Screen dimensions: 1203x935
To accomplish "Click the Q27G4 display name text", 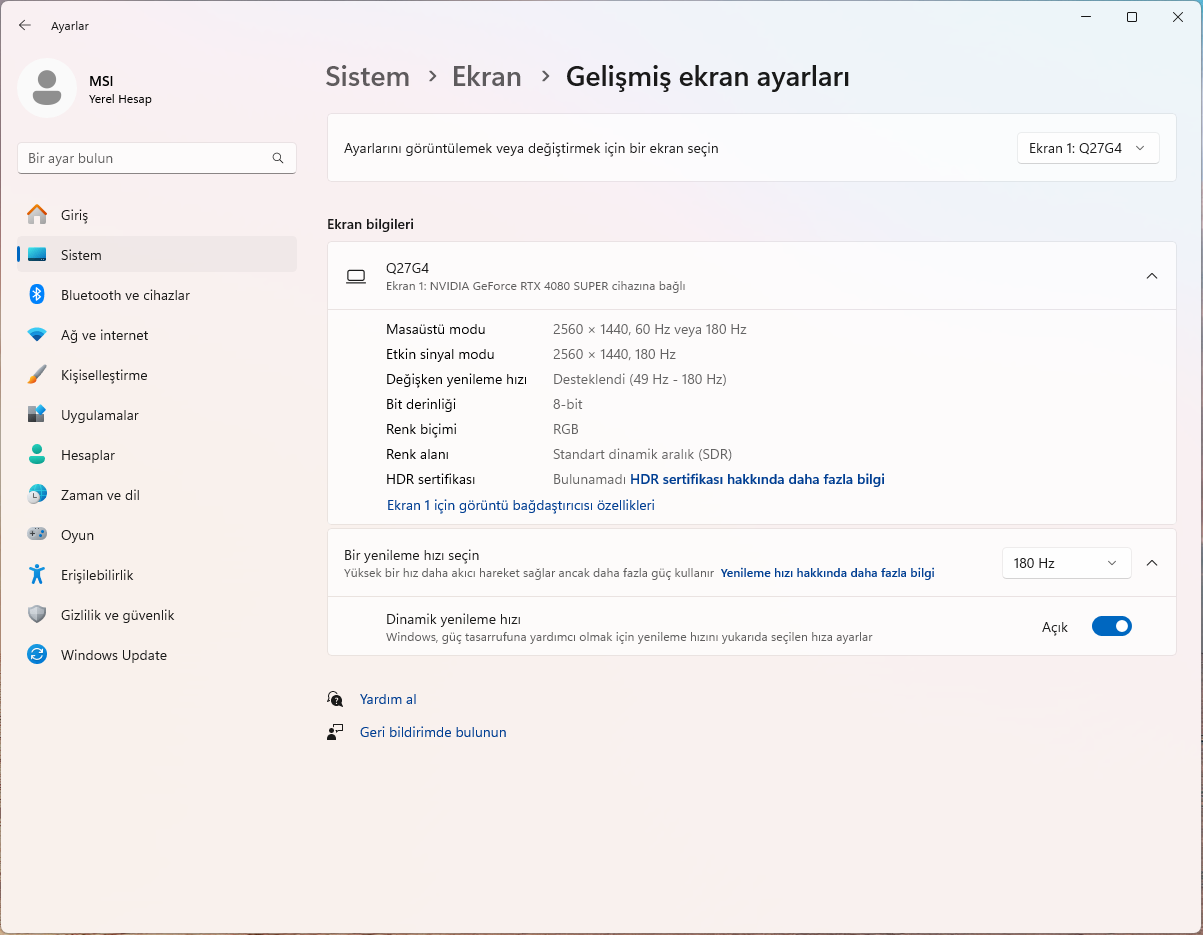I will (407, 268).
